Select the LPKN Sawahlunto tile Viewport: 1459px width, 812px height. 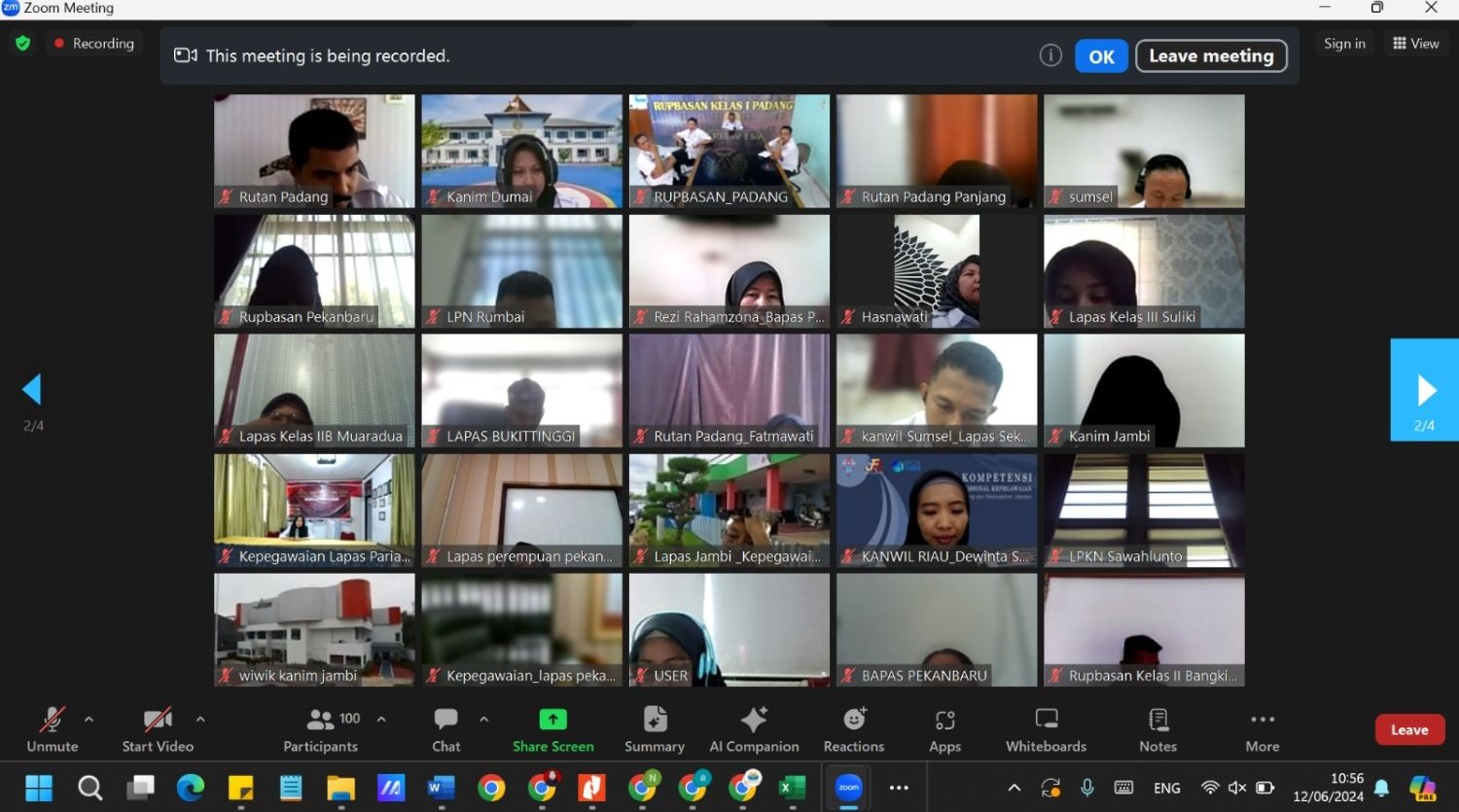coord(1144,511)
